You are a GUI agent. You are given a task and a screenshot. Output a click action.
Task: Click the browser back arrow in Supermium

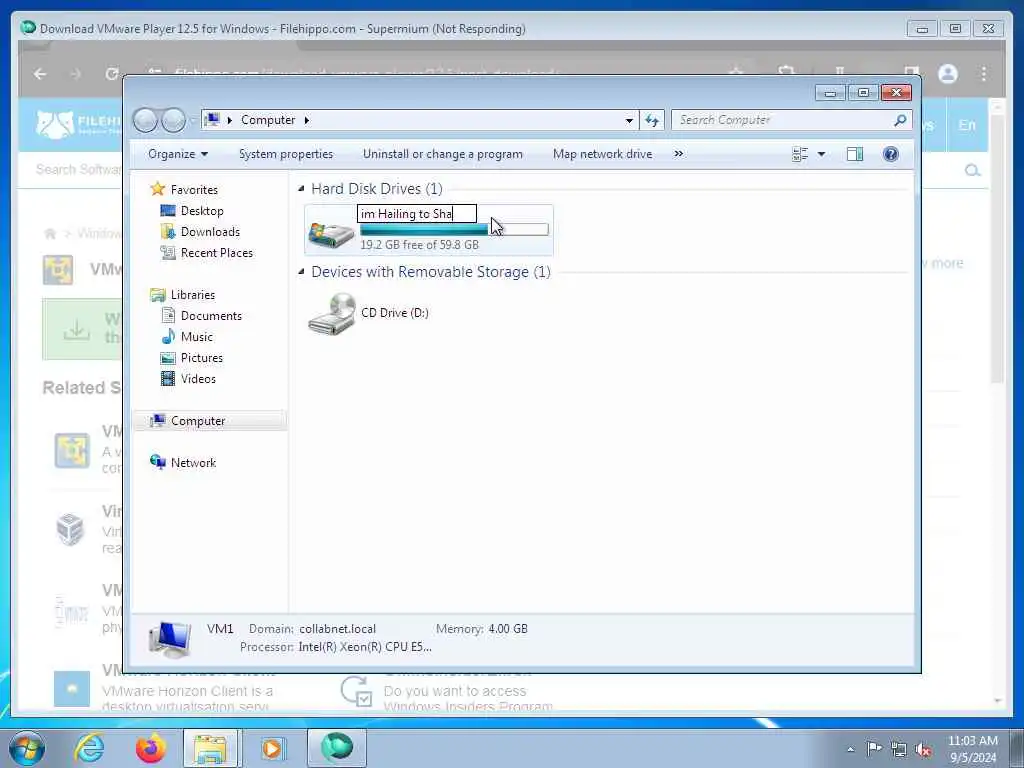[x=40, y=74]
